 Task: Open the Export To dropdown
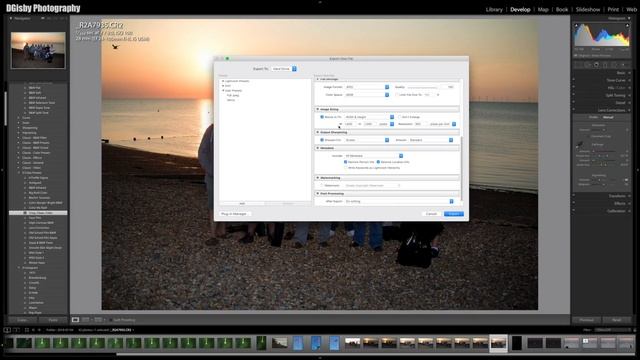tap(284, 69)
